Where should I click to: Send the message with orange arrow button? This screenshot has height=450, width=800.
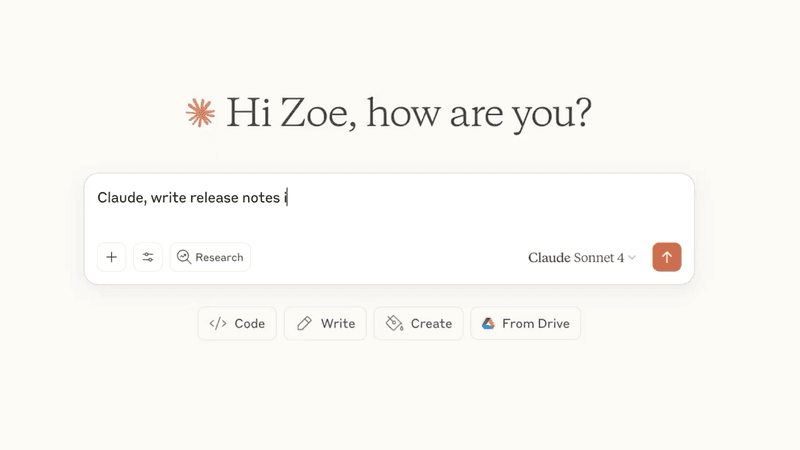click(666, 257)
